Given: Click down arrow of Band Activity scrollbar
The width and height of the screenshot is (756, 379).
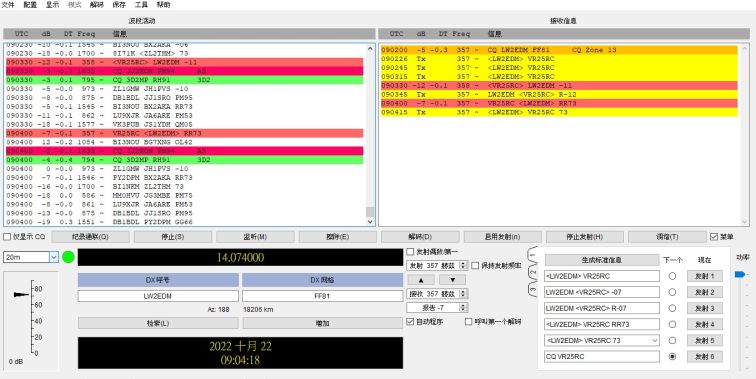Looking at the screenshot, I should pyautogui.click(x=370, y=221).
